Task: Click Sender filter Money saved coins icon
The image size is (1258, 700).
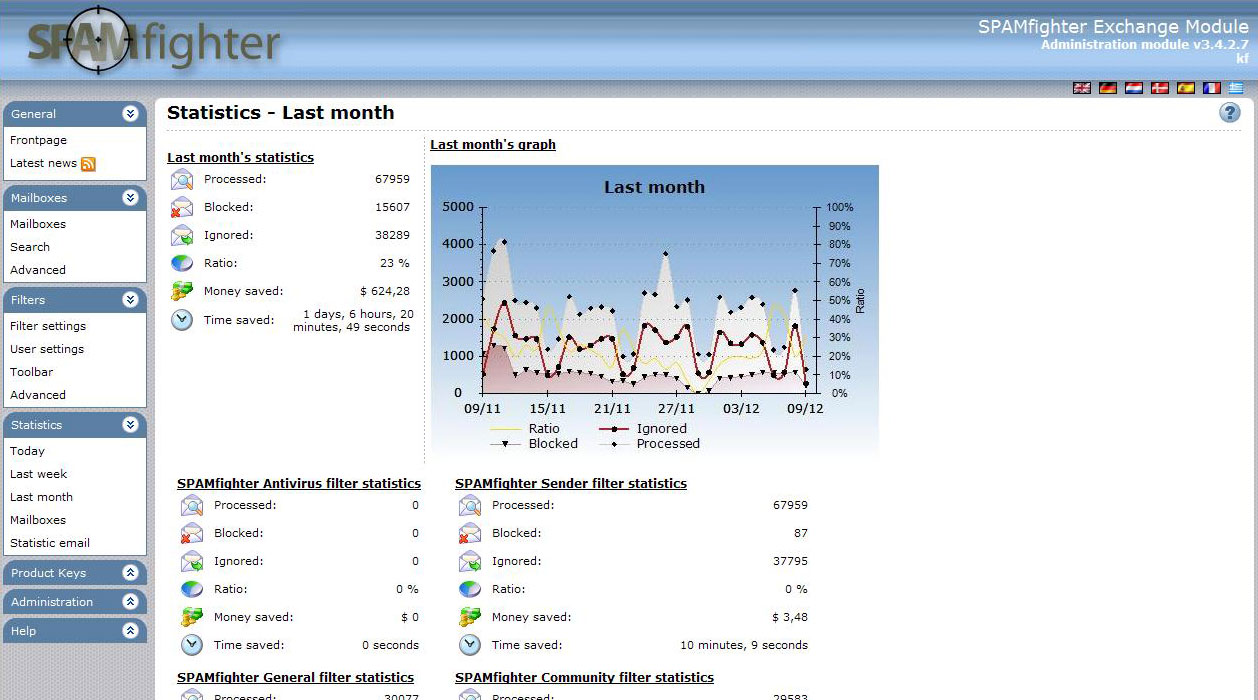Action: pyautogui.click(x=469, y=618)
